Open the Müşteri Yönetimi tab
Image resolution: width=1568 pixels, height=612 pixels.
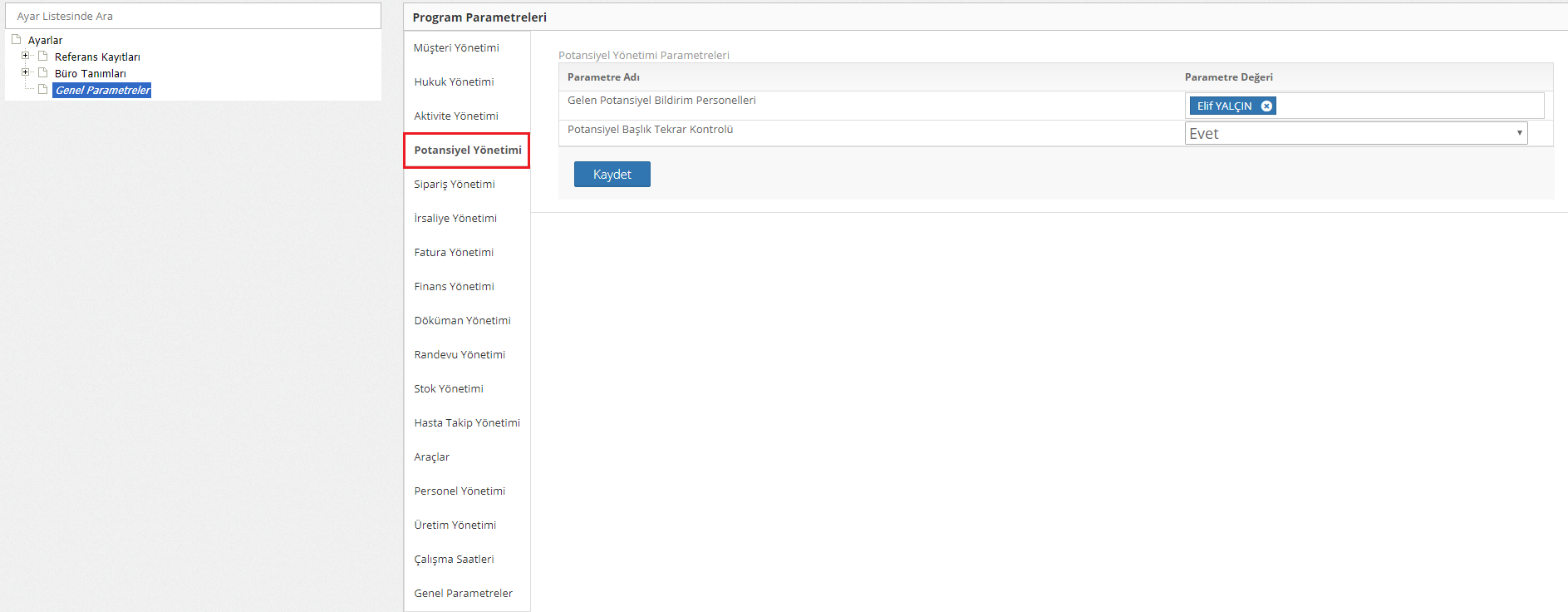tap(456, 48)
